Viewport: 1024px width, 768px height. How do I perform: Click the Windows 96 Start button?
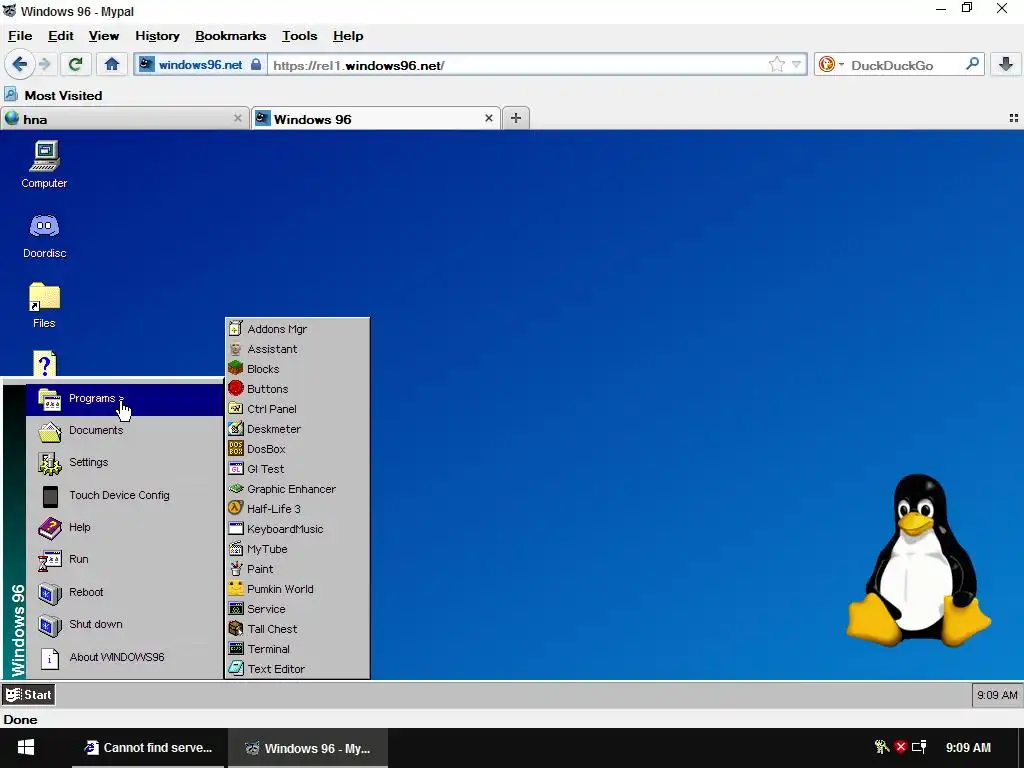(x=28, y=695)
